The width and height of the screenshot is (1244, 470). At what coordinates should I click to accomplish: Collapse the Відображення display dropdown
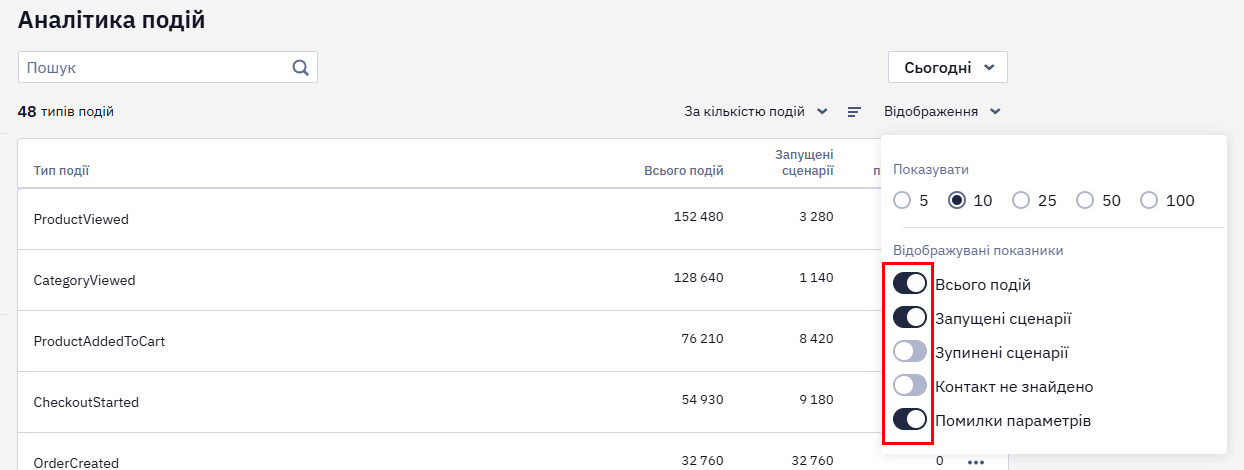[x=943, y=112]
